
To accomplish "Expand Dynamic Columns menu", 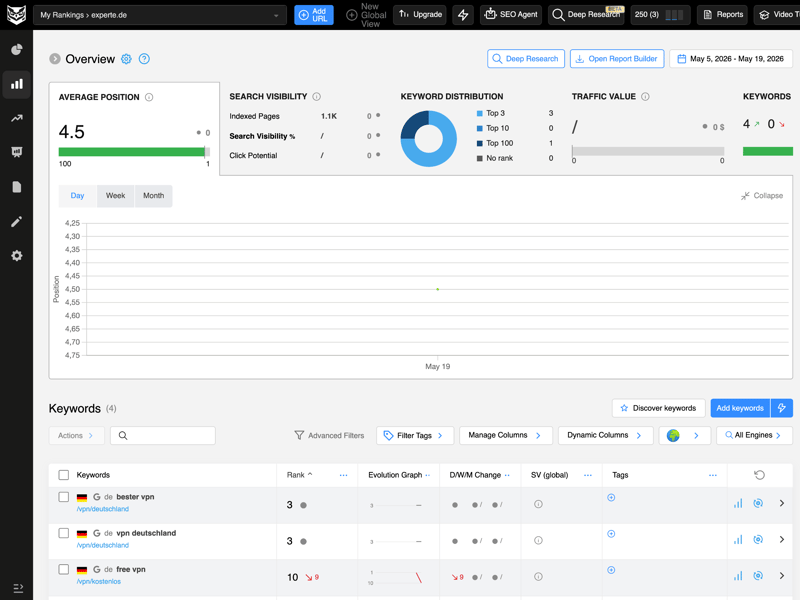I will pos(605,435).
